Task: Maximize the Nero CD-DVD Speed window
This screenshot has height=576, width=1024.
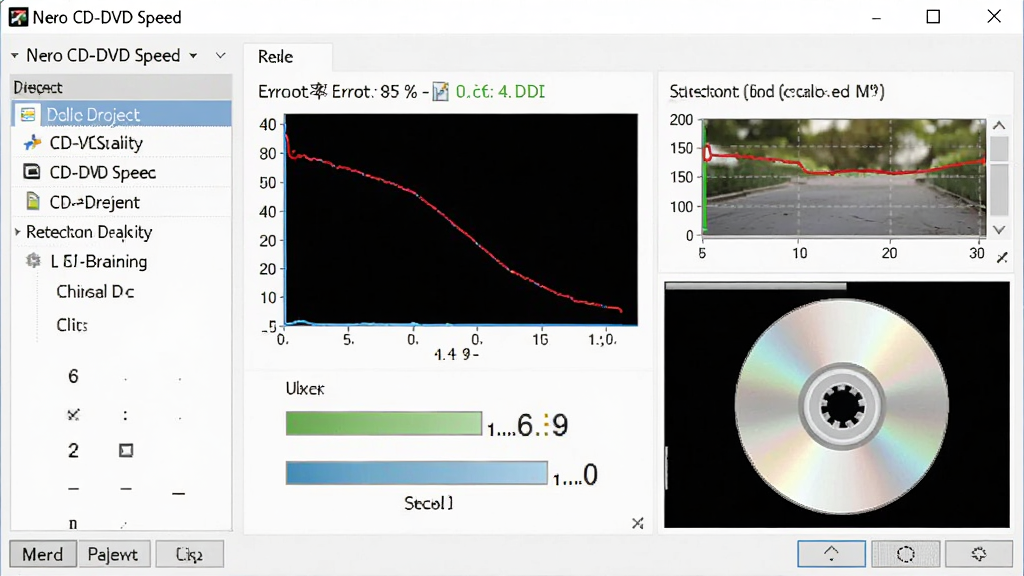Action: pos(933,17)
